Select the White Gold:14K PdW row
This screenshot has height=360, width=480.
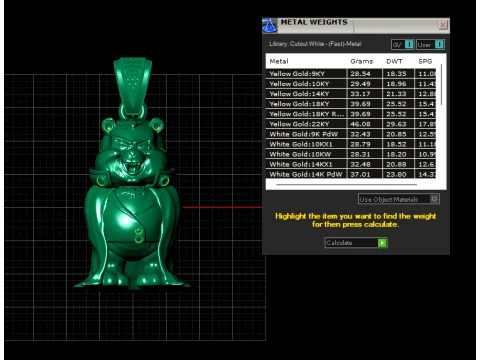point(351,174)
